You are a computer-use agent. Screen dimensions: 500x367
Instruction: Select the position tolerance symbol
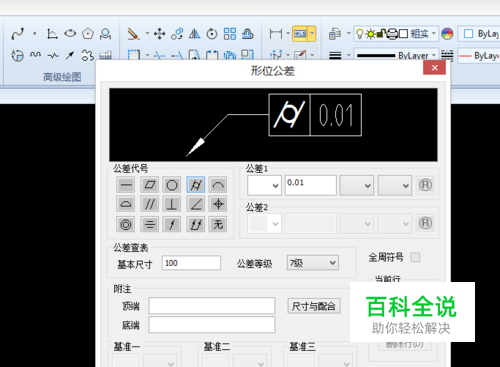(218, 204)
